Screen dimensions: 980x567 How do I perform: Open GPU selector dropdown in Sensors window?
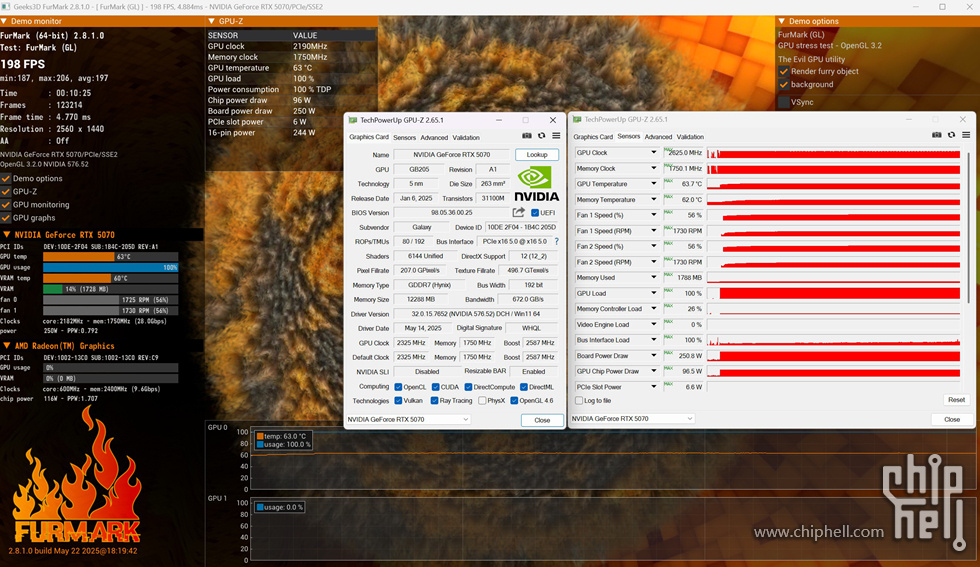(632, 419)
